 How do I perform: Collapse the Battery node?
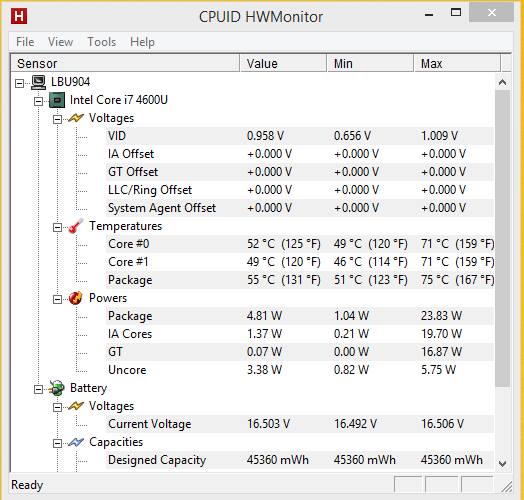(38, 389)
